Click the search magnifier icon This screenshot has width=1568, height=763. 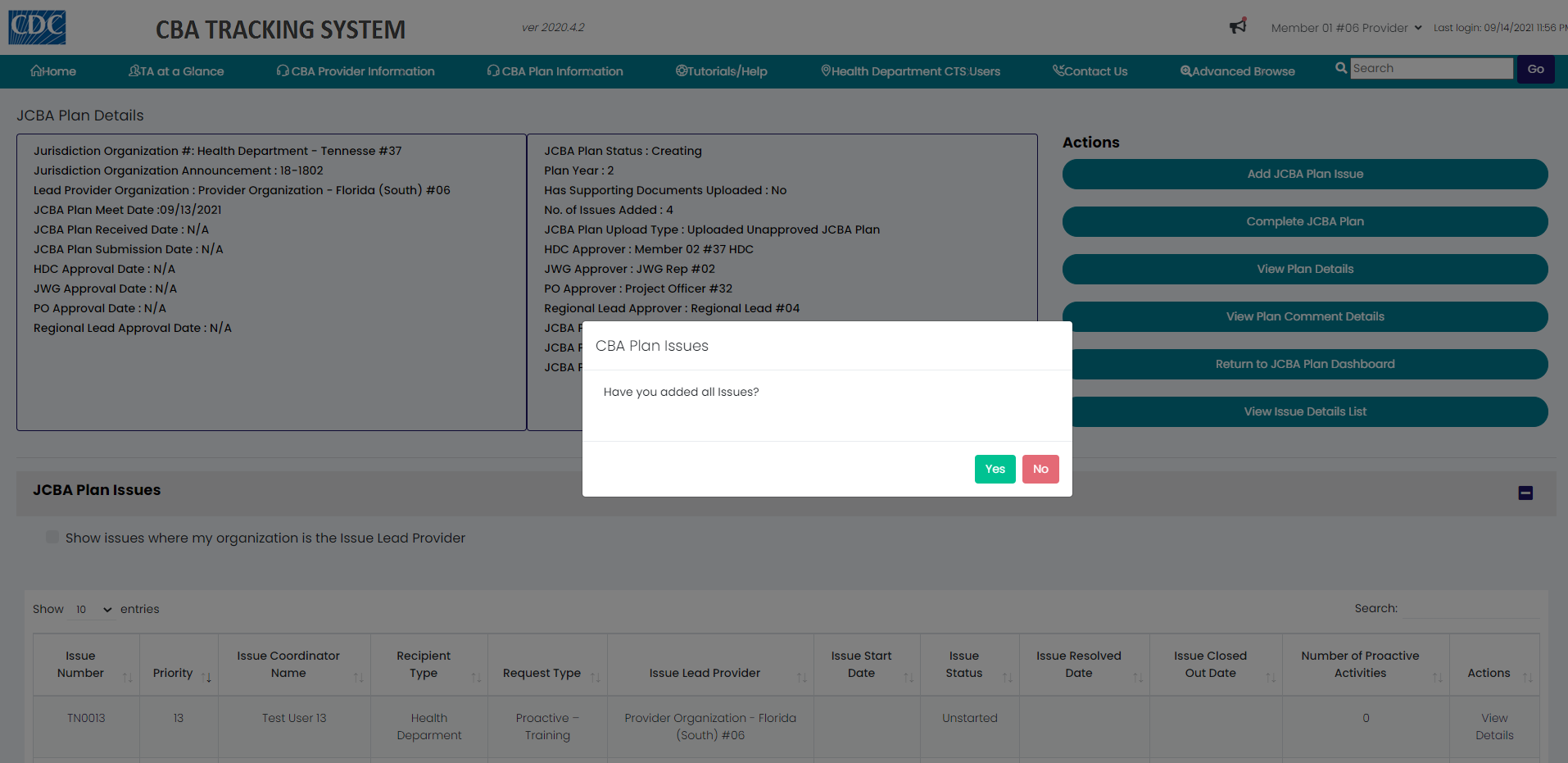click(x=1340, y=68)
